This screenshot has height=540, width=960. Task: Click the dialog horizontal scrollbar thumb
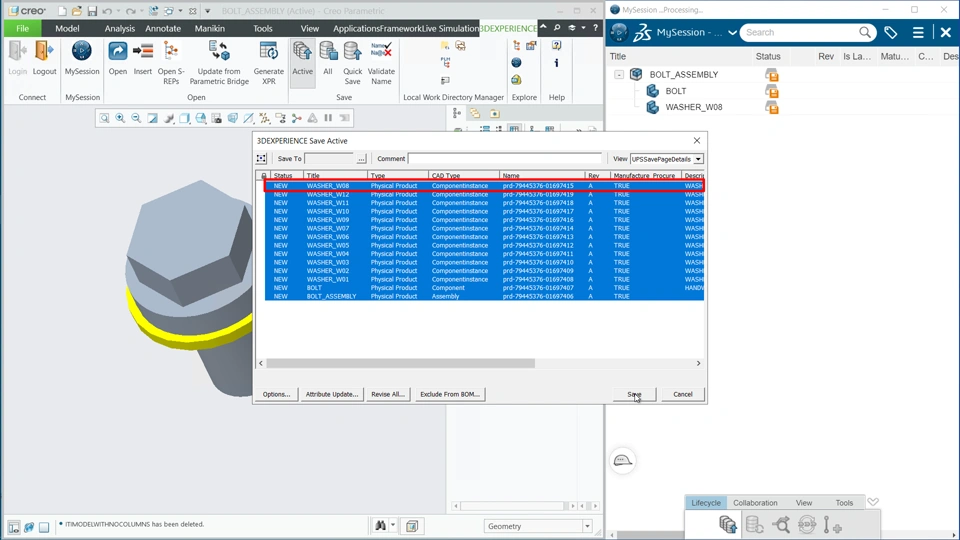coord(400,363)
